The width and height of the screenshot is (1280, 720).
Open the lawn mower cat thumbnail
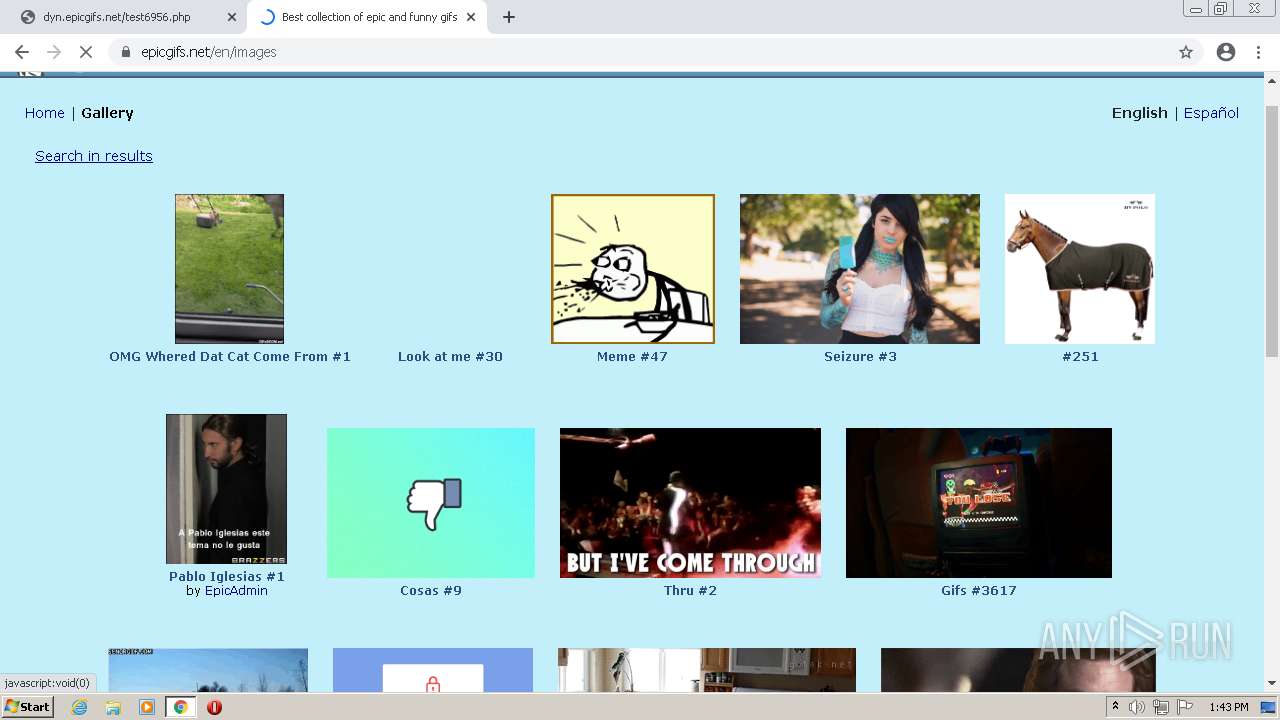(x=229, y=269)
